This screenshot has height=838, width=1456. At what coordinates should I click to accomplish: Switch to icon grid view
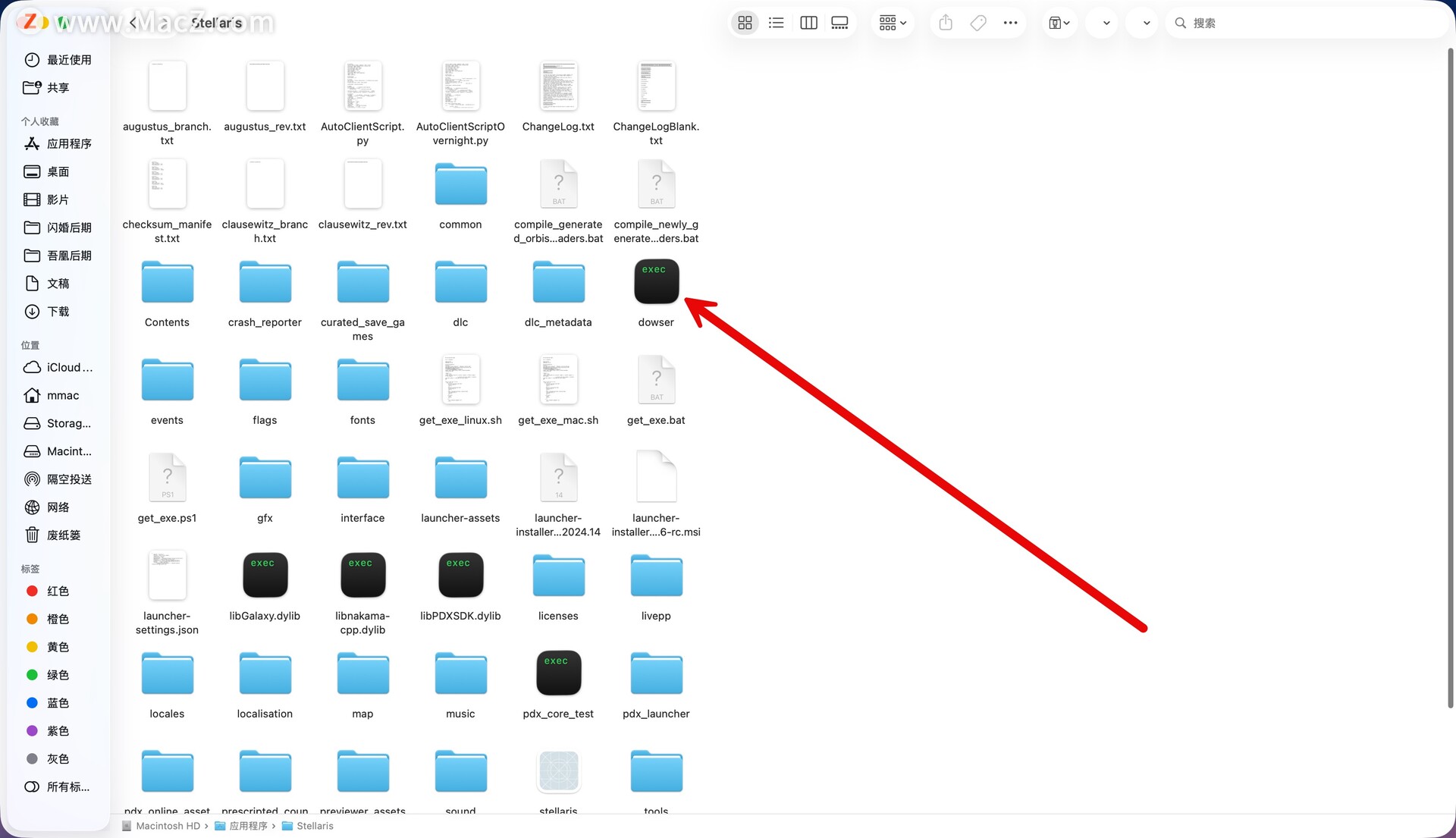point(745,23)
